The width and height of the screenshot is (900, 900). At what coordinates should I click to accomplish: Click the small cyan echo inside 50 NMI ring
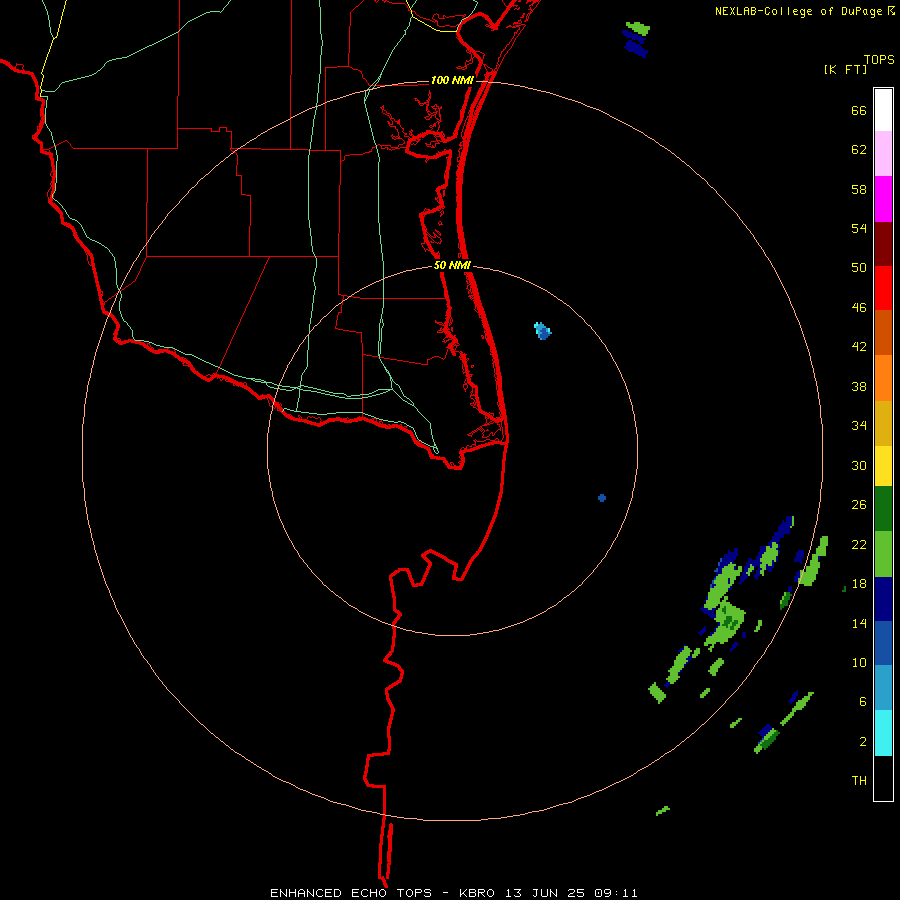point(542,331)
